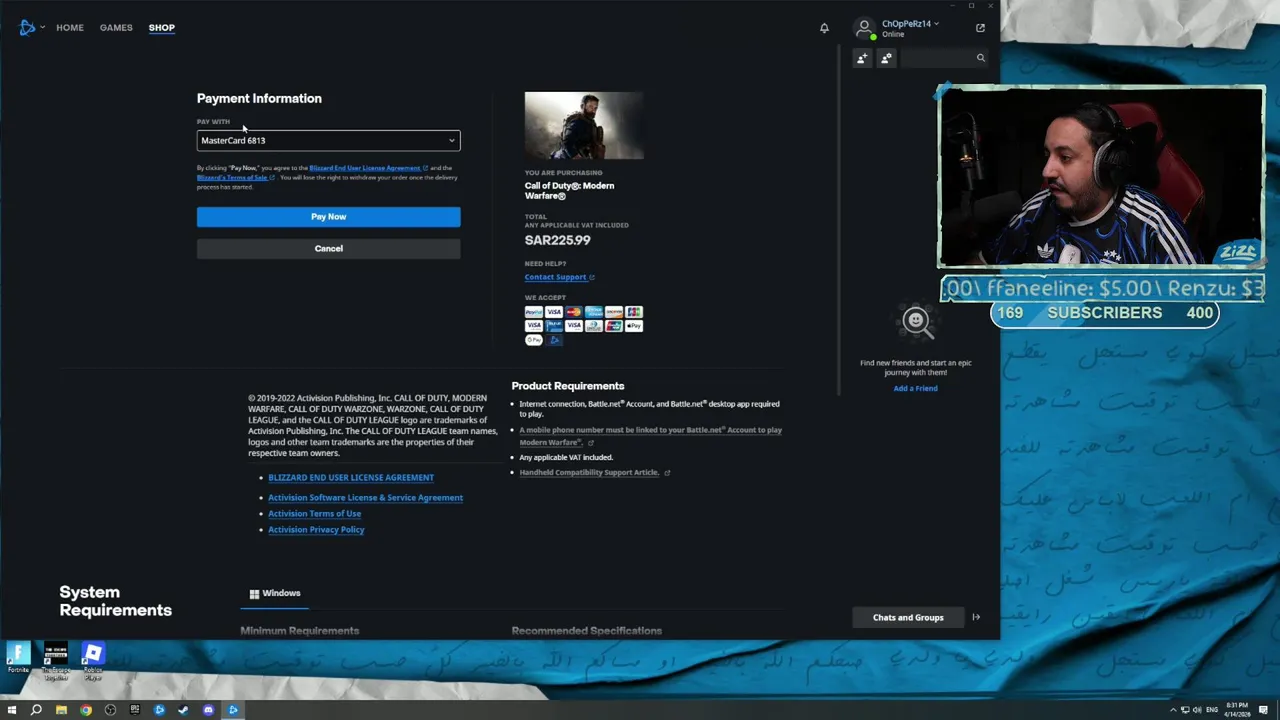Click the active Battle.net taskbar icon
Screen dimensions: 1280x720
233,710
